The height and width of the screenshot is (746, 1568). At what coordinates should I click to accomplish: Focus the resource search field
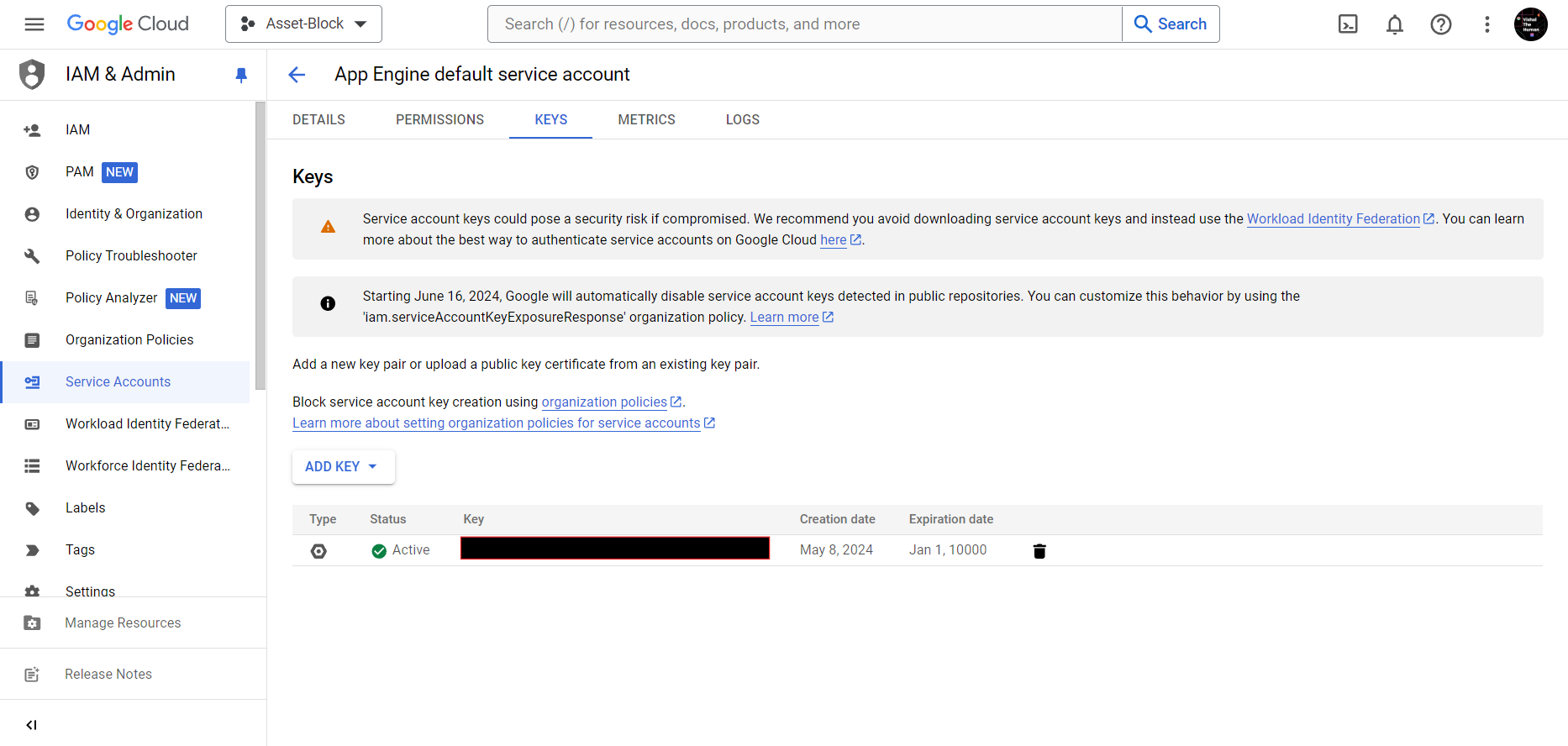(x=805, y=24)
